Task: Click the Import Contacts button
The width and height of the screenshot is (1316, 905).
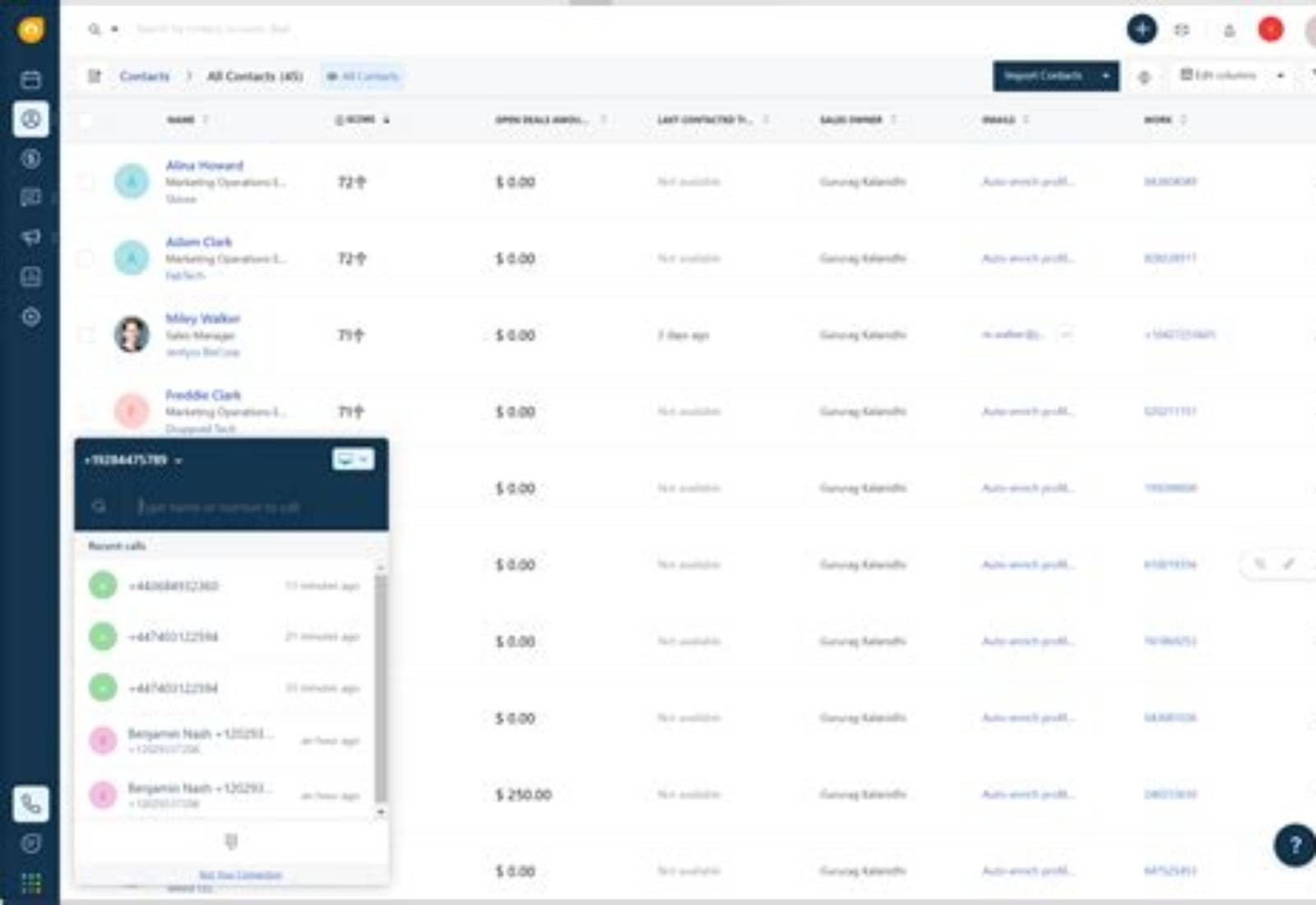Action: 1044,76
